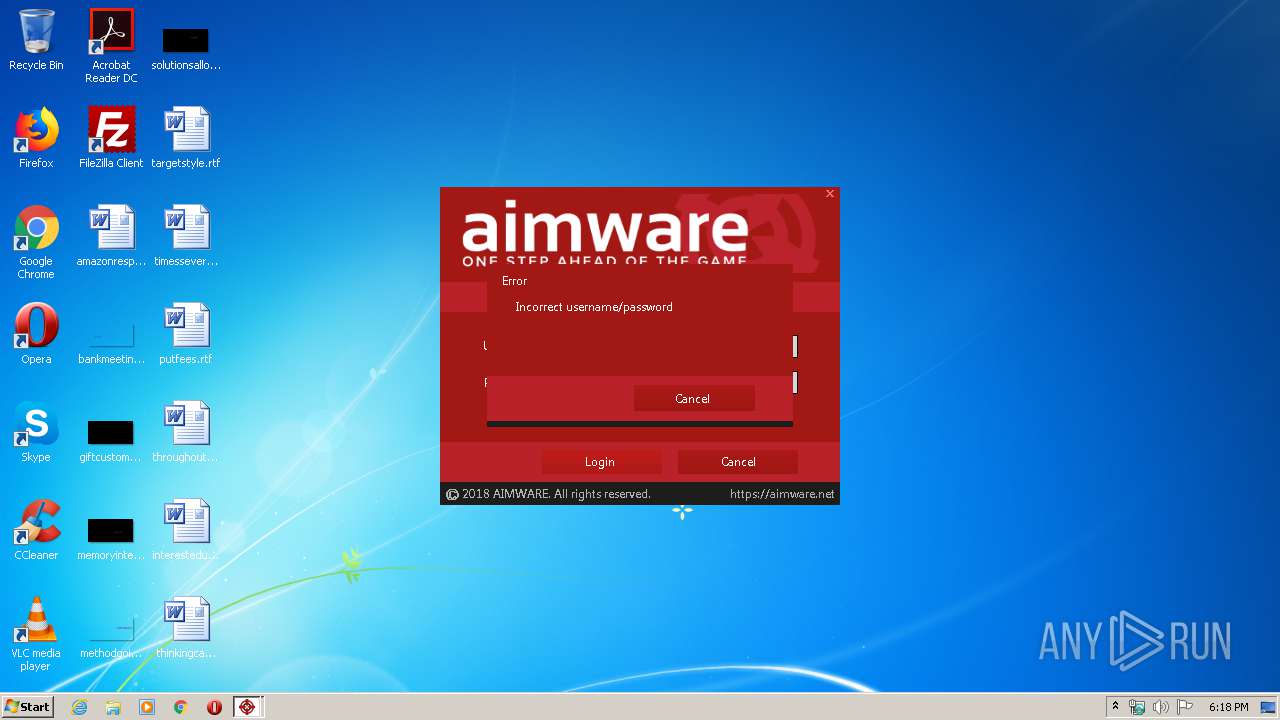Open Action Center flag icon

point(1185,707)
